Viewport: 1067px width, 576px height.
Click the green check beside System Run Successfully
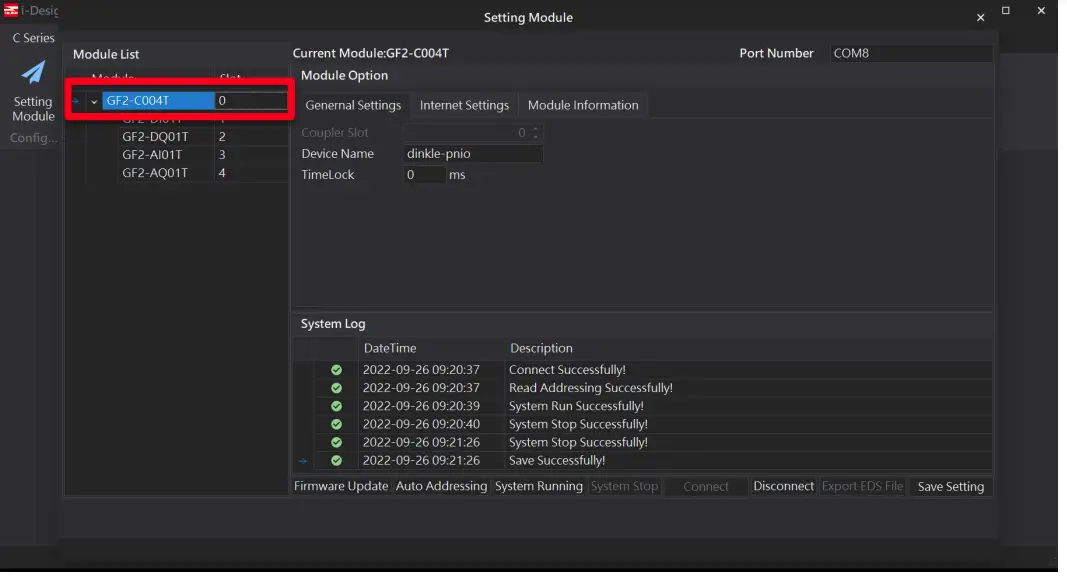point(336,406)
